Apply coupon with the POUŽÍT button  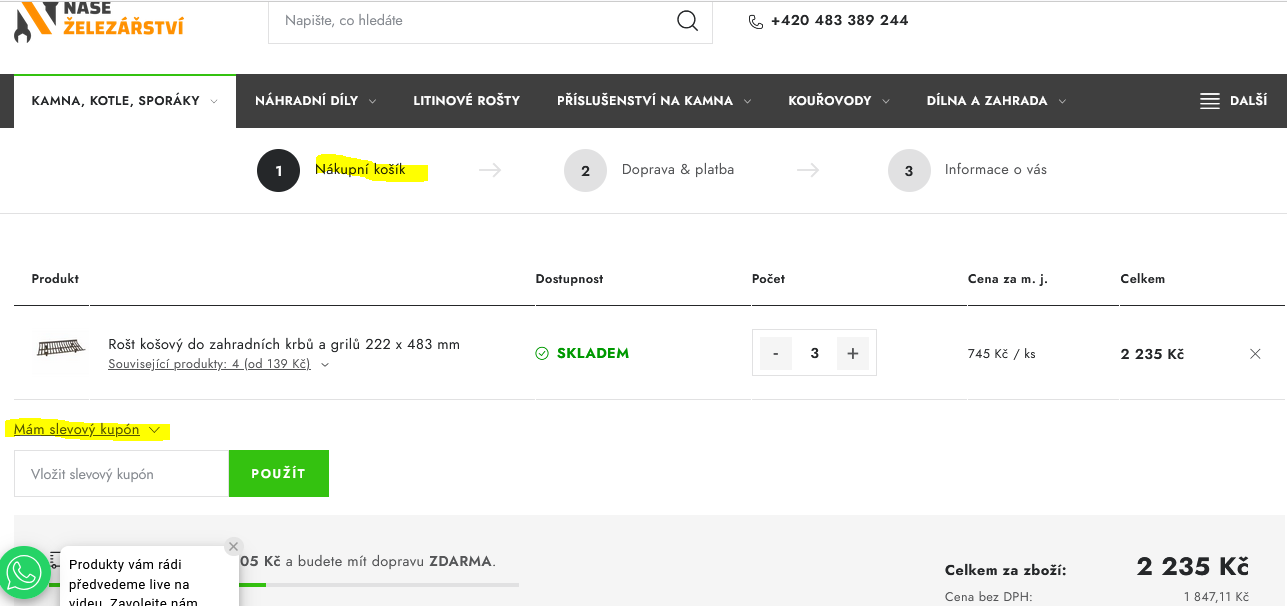click(279, 473)
